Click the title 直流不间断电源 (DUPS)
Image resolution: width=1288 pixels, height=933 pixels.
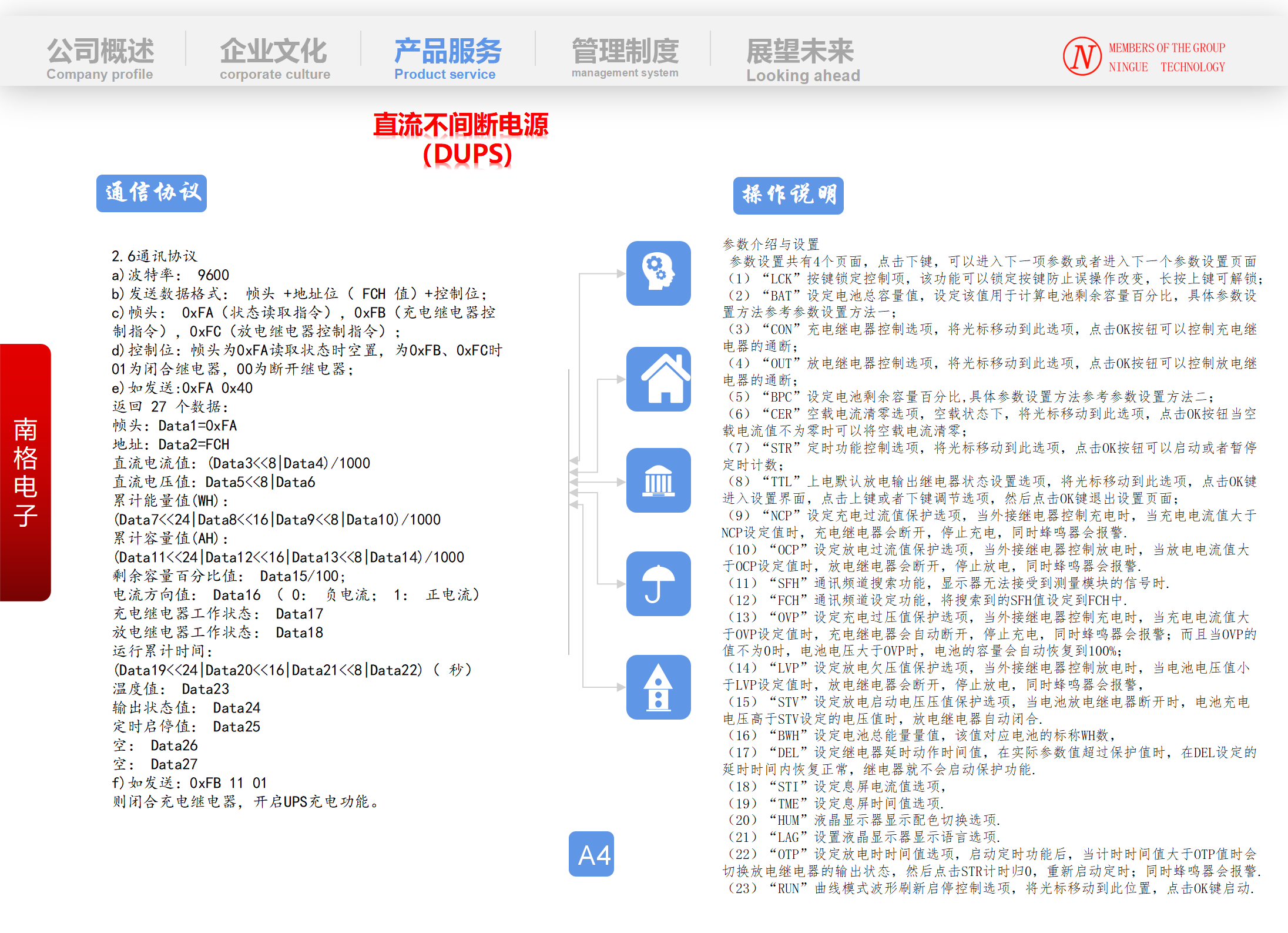tap(461, 140)
